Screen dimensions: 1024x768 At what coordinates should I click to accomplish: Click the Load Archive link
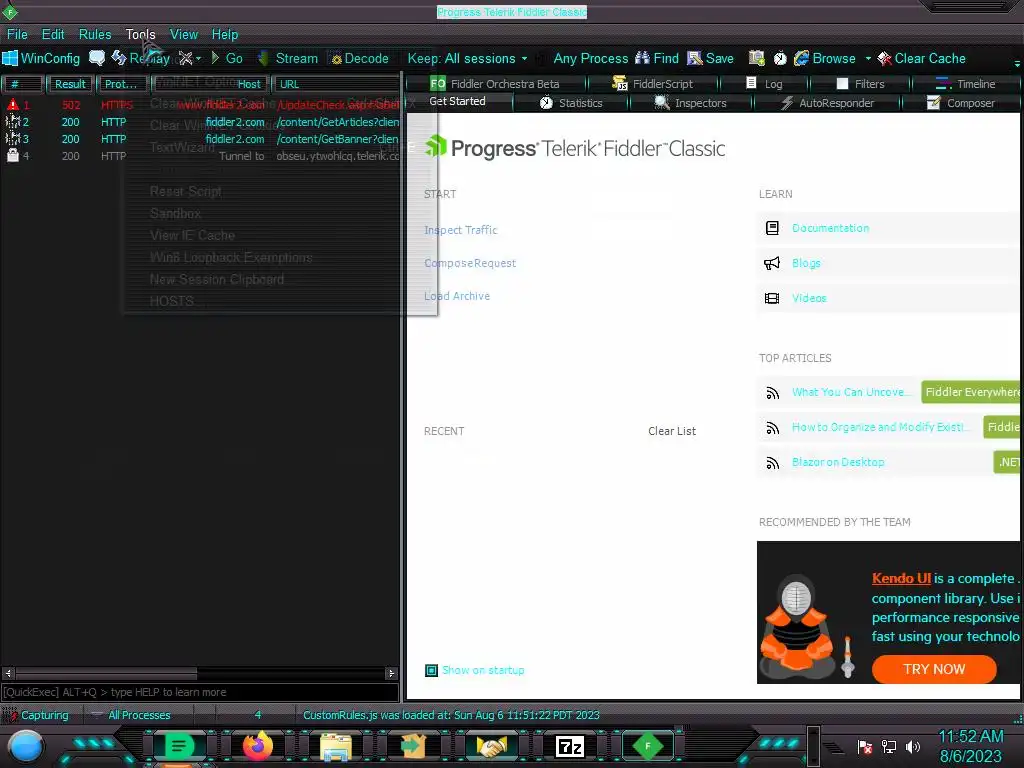coord(456,296)
